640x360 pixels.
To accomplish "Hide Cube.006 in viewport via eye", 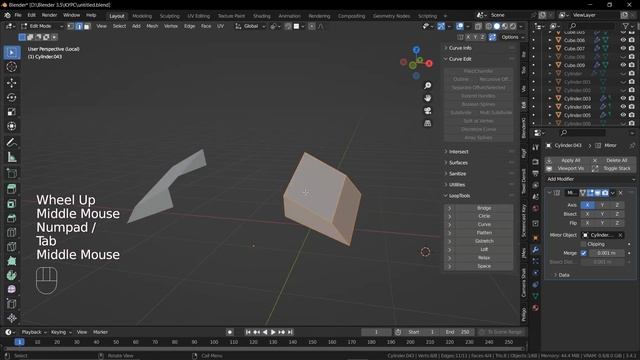I will click(x=623, y=40).
